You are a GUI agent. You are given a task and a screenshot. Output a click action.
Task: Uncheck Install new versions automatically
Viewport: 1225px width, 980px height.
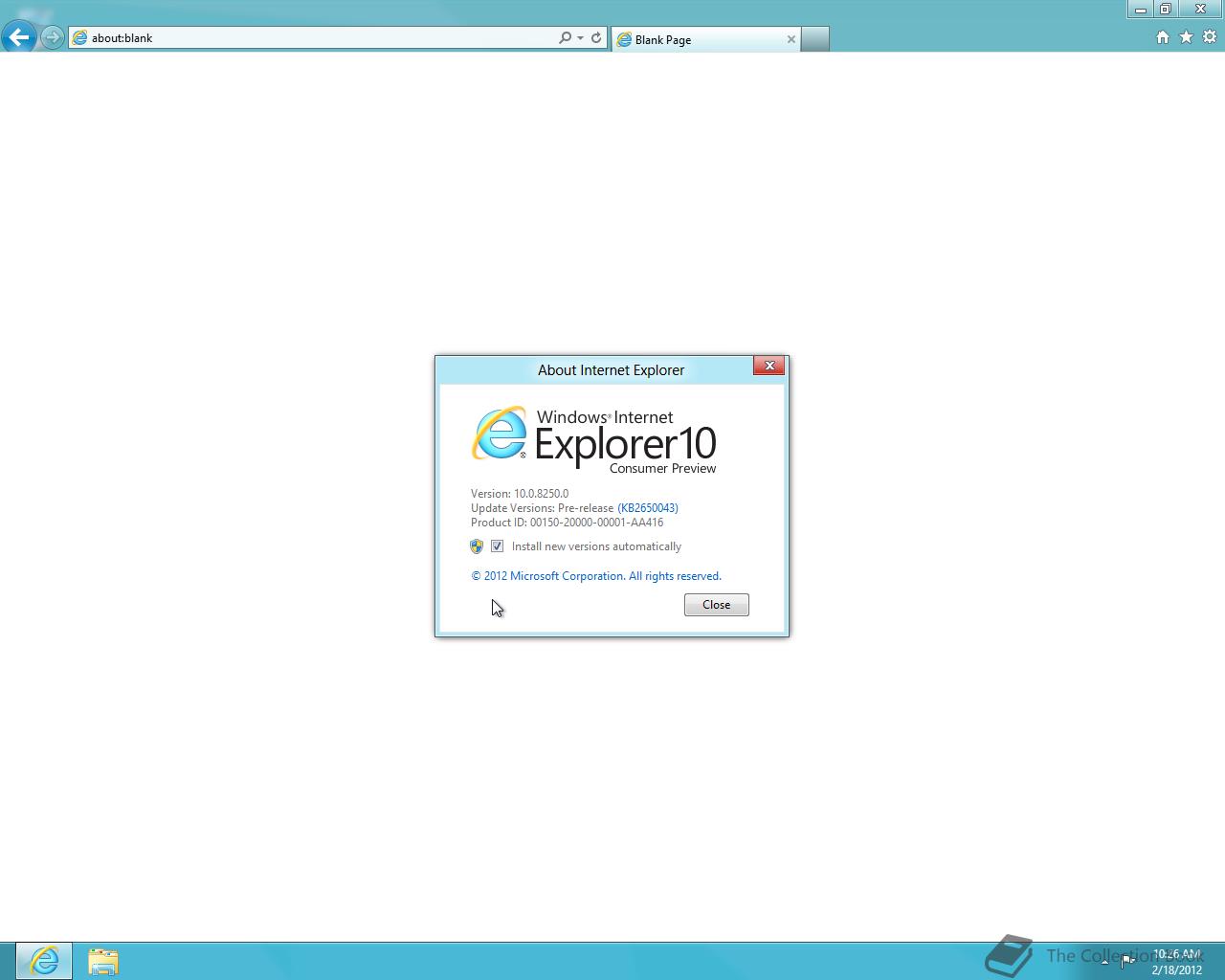[x=497, y=546]
